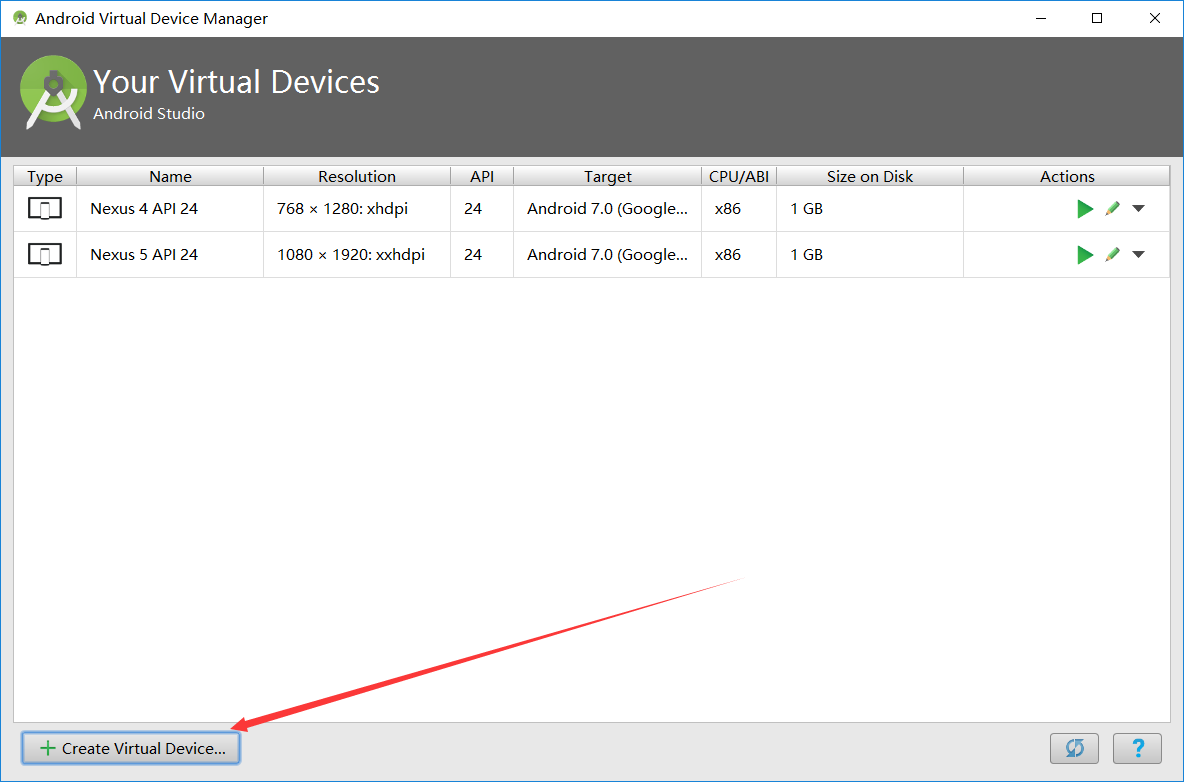
Task: Sort by Resolution column header
Action: click(357, 176)
